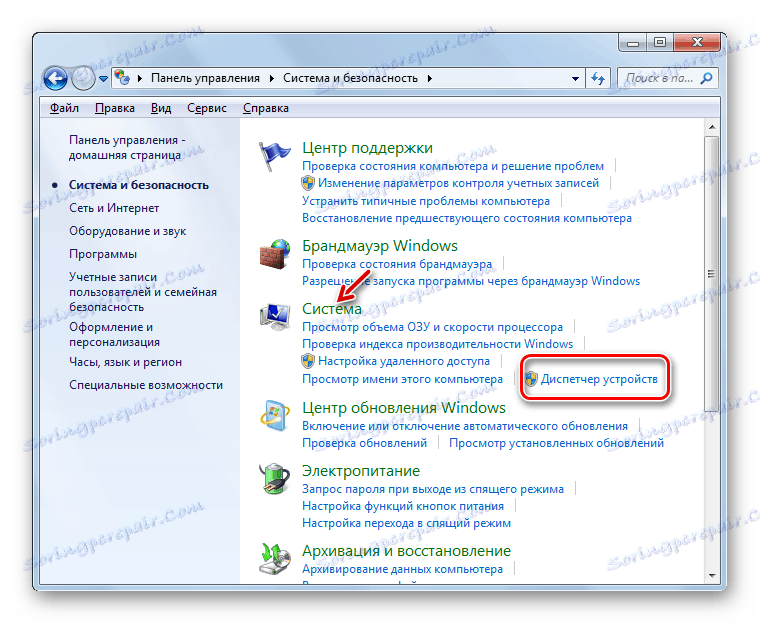Open Просмотр объема ОЗУ и скорости процессора
Image resolution: width=760 pixels, height=624 pixels.
pyautogui.click(x=432, y=327)
